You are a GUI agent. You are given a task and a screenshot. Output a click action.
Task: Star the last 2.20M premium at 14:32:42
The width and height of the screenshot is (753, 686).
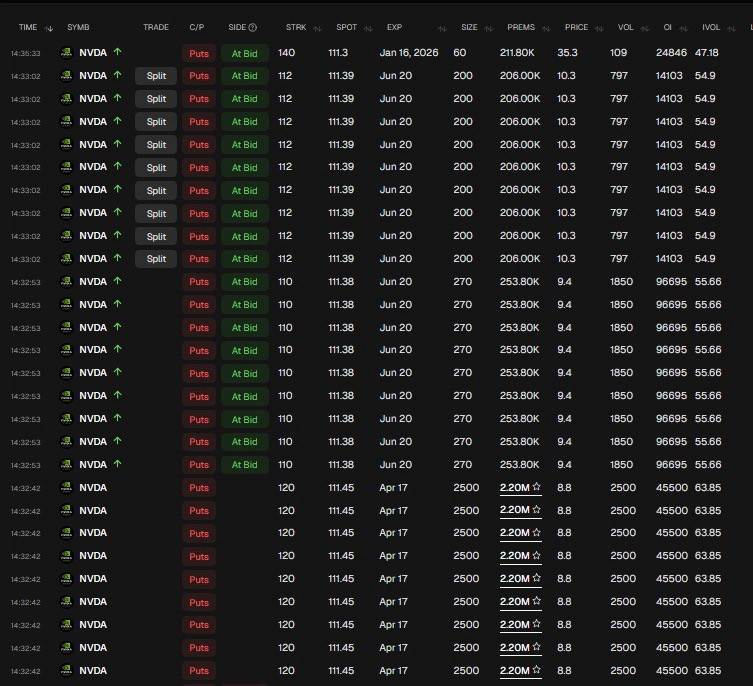pos(536,670)
